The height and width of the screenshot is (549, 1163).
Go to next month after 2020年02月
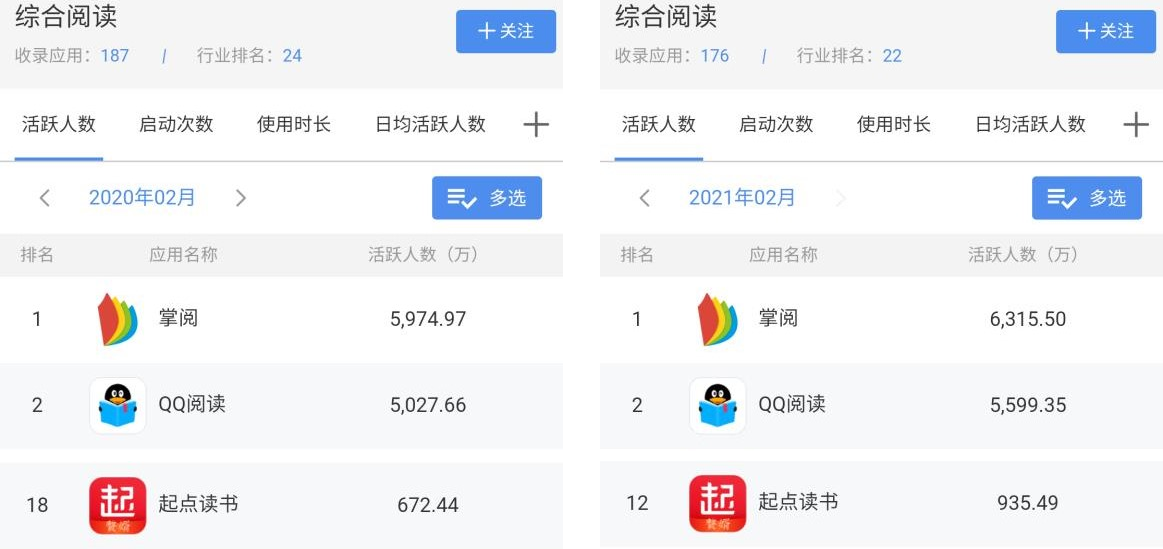[240, 198]
